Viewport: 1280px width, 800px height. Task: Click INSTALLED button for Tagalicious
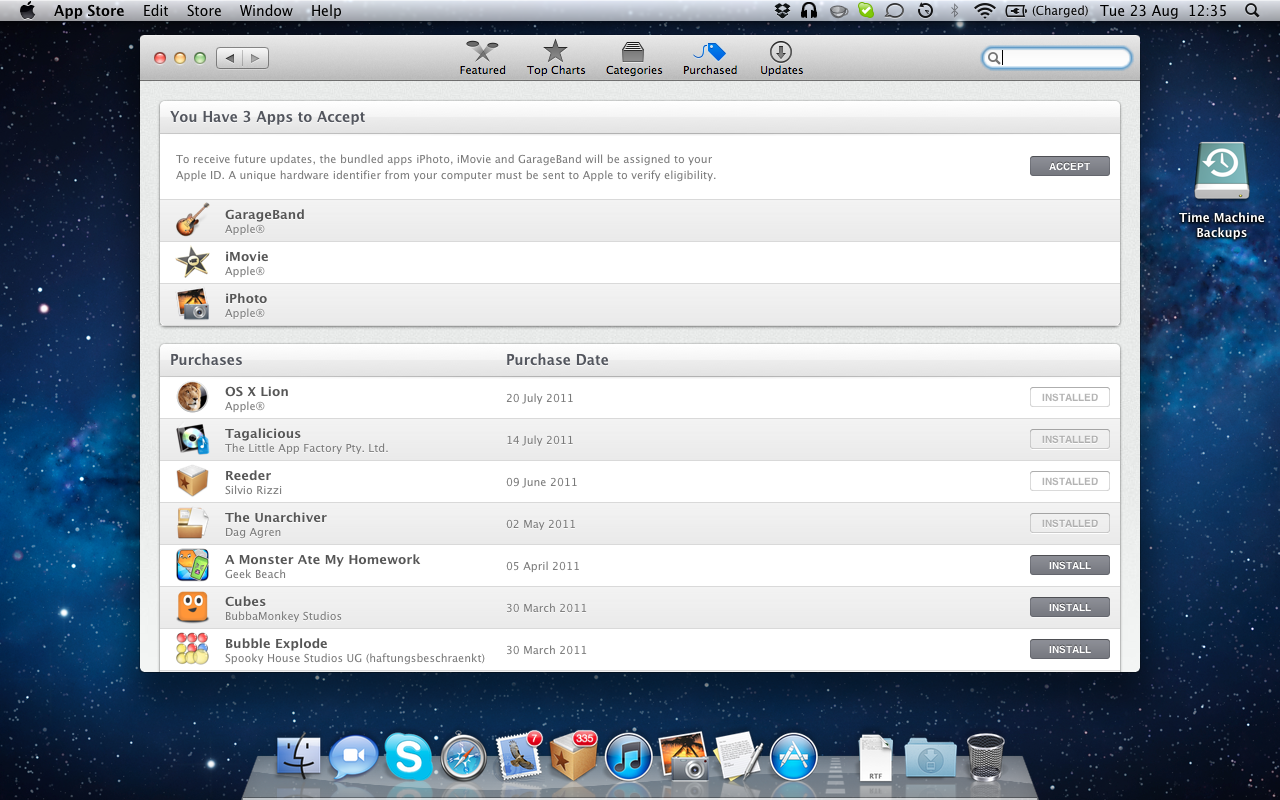pyautogui.click(x=1069, y=439)
